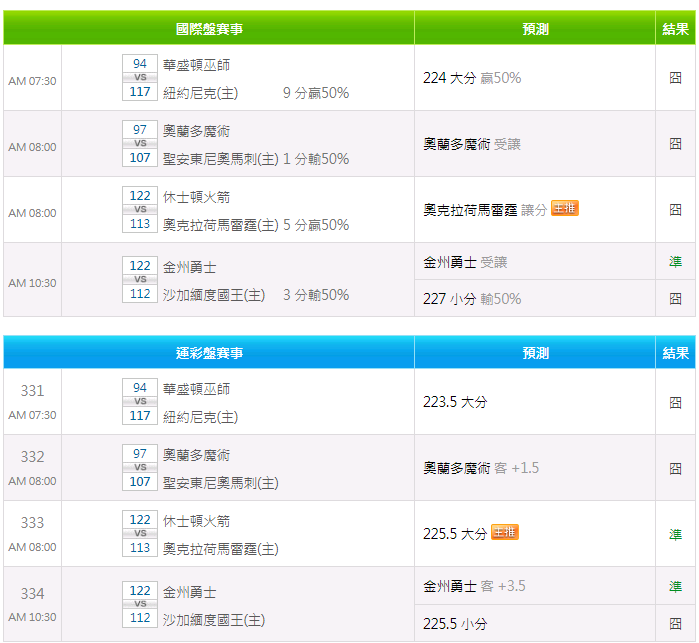Click game number 334
The height and width of the screenshot is (643, 699).
pos(33,594)
